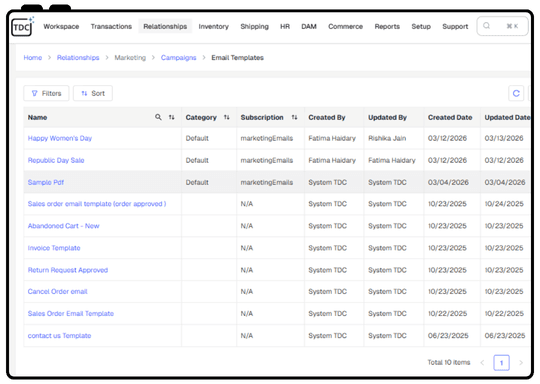540x384 pixels.
Task: Click N/A subscription in Invoice Template row
Action: [247, 248]
